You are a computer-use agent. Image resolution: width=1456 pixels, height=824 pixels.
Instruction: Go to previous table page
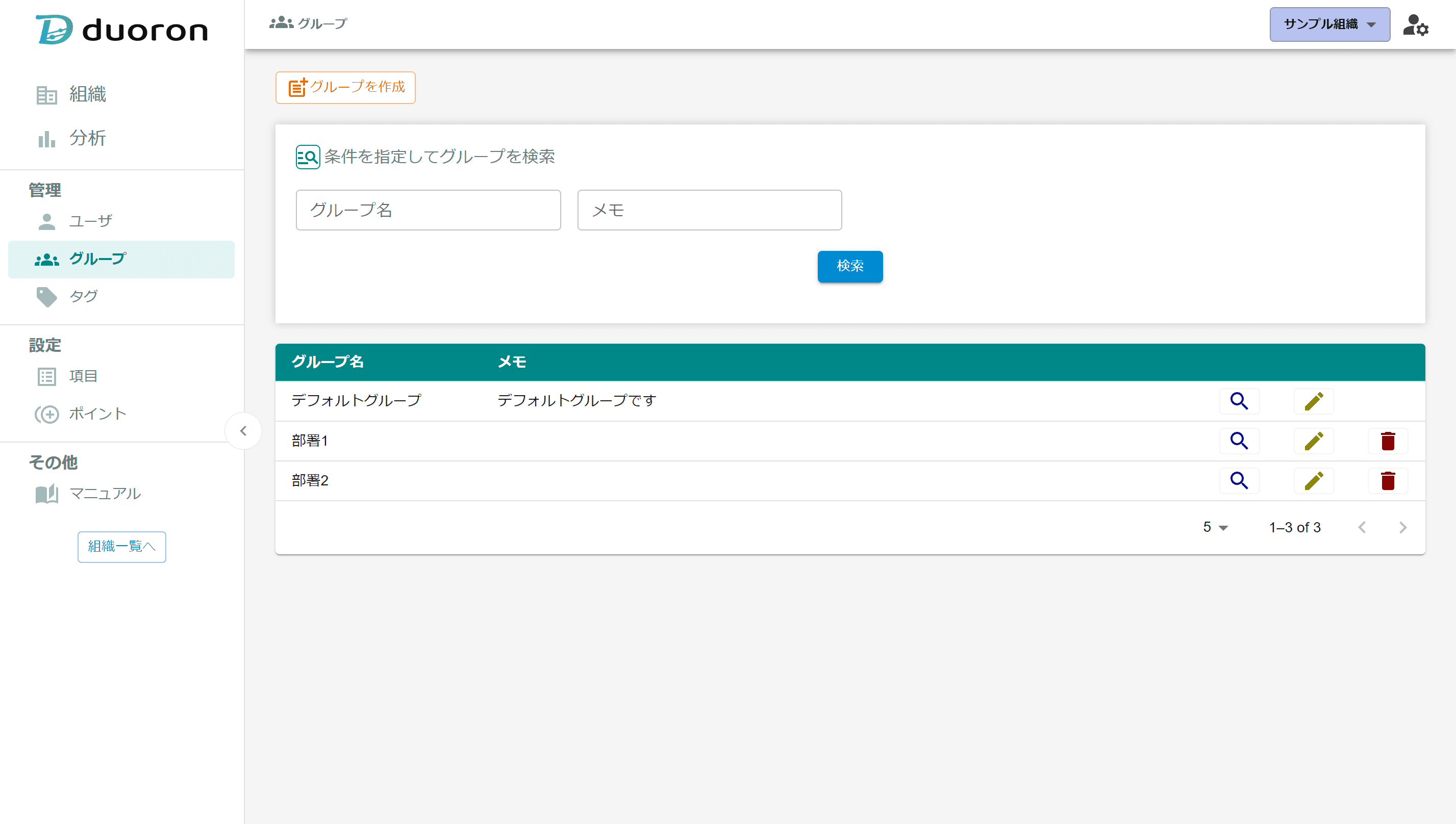coord(1362,527)
